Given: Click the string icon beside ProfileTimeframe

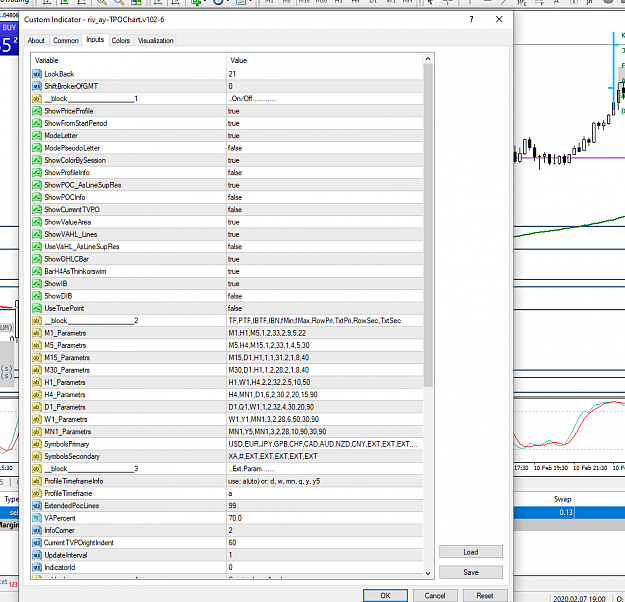Looking at the screenshot, I should click(37, 494).
